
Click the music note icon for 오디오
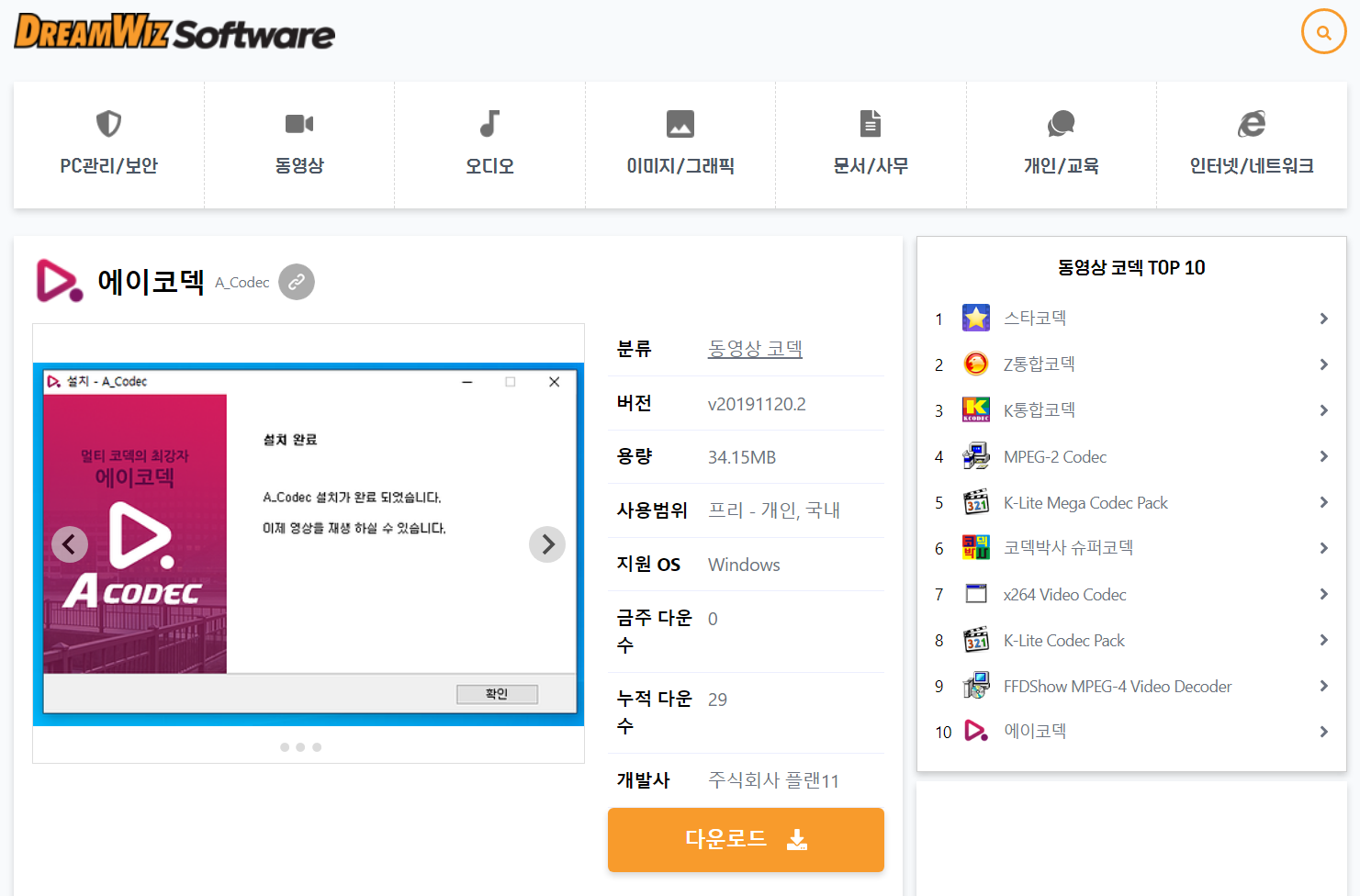pos(489,123)
